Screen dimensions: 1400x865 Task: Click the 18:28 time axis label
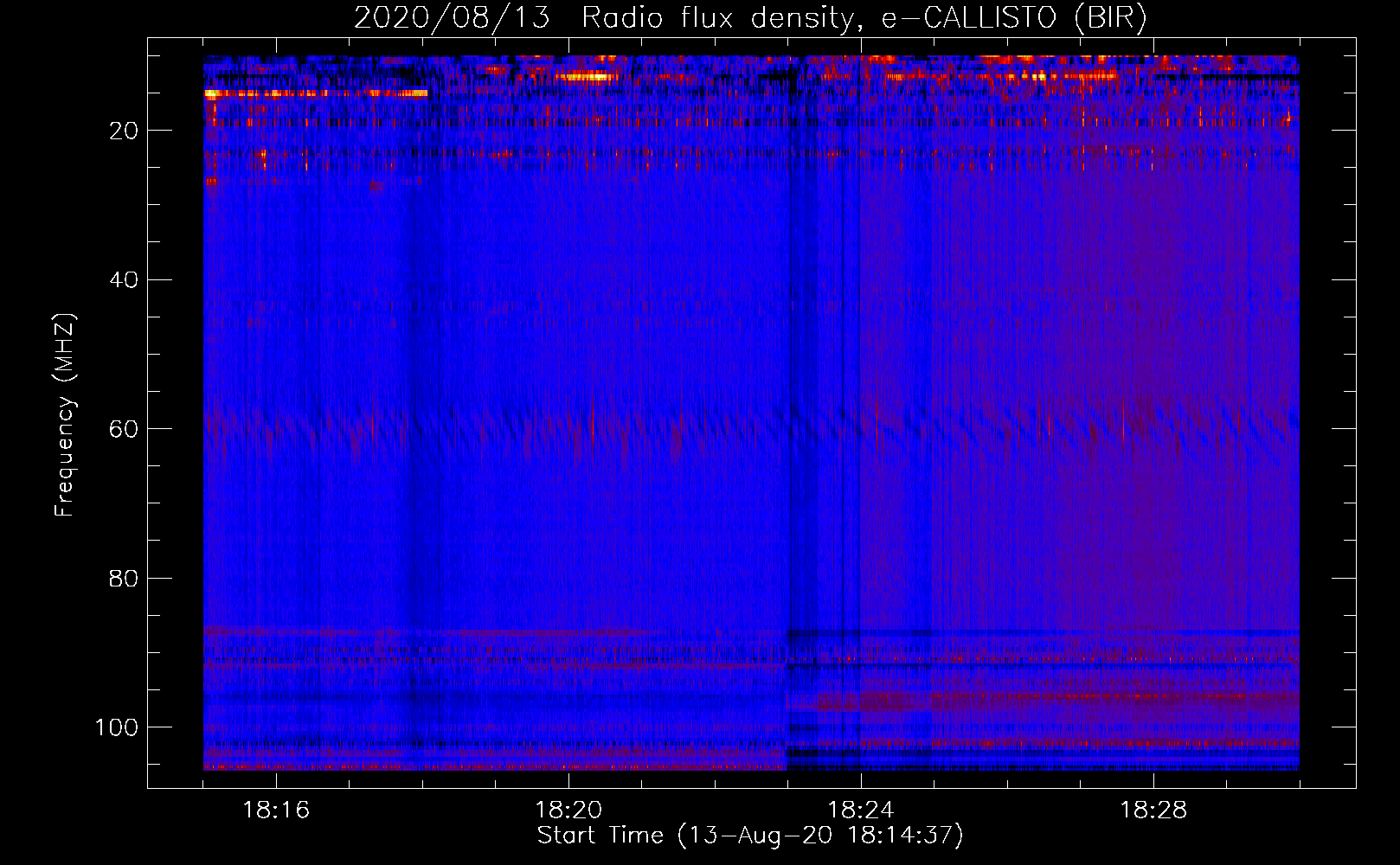[x=1153, y=811]
